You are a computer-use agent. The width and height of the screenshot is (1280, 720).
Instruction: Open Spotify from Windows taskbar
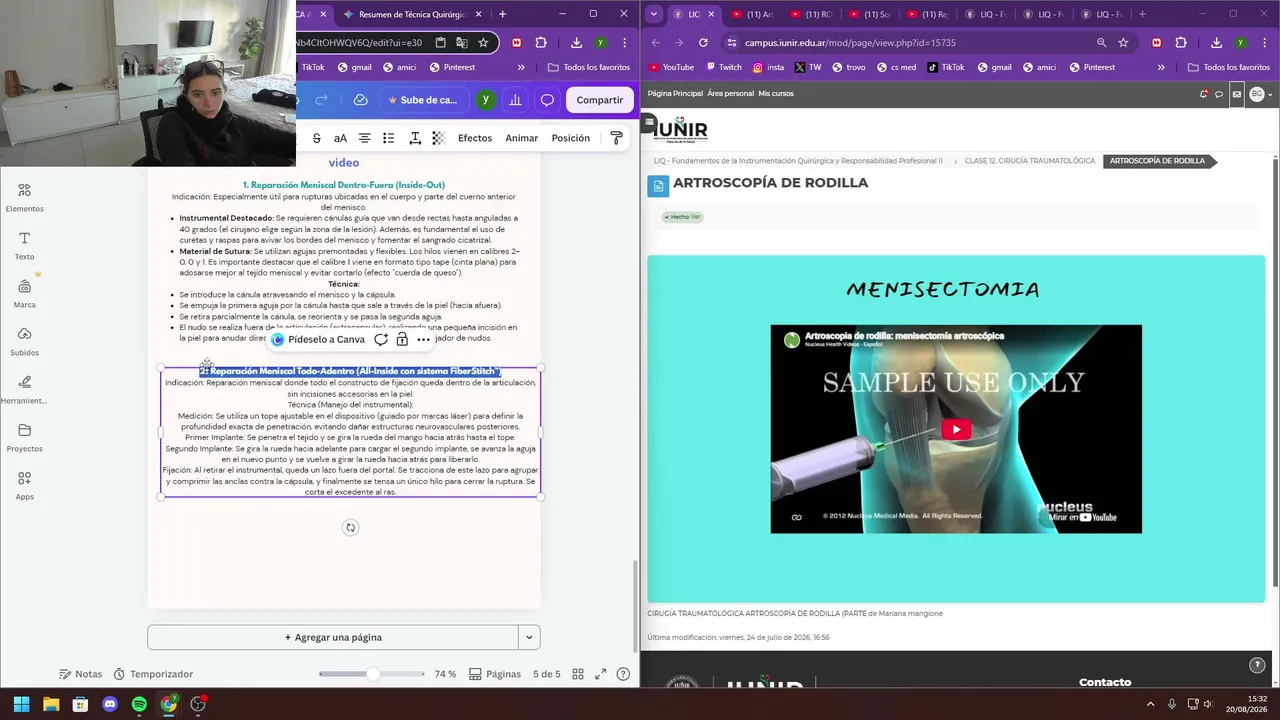139,704
